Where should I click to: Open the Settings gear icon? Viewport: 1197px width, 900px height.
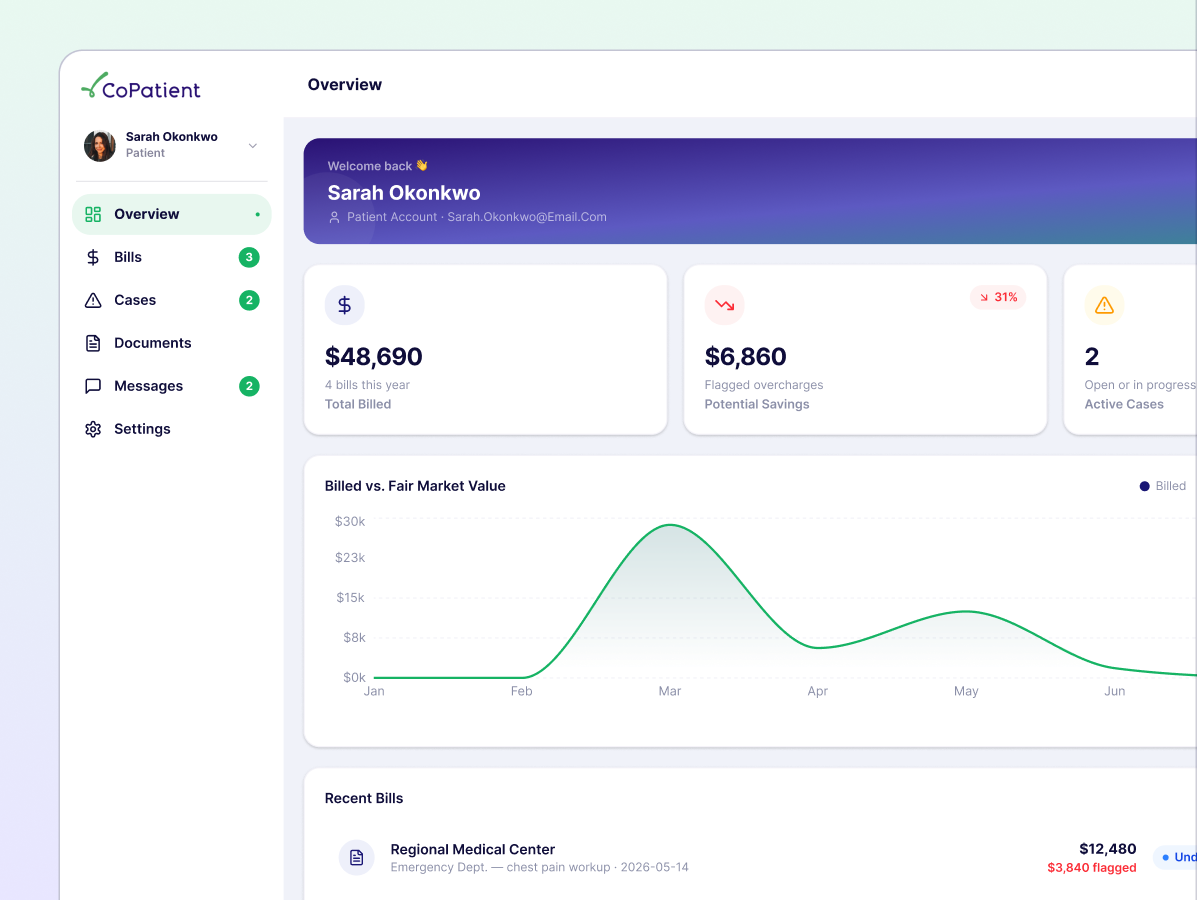(93, 429)
